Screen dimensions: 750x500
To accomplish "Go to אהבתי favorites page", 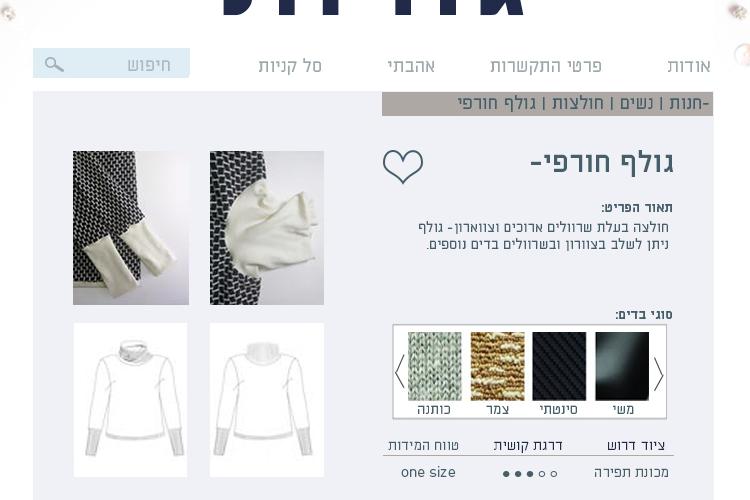I will 411,66.
